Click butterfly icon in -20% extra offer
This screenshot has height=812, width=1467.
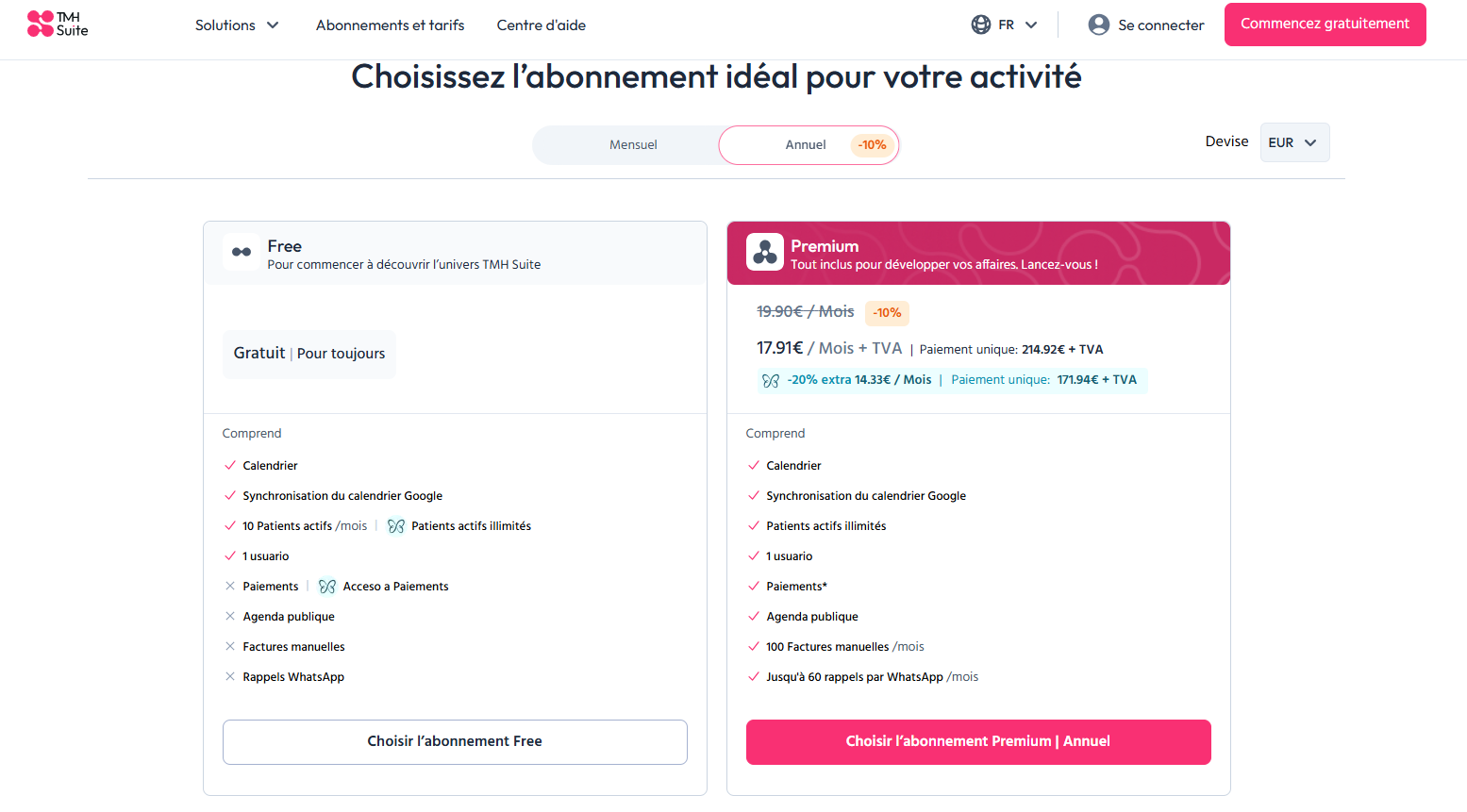coord(771,381)
